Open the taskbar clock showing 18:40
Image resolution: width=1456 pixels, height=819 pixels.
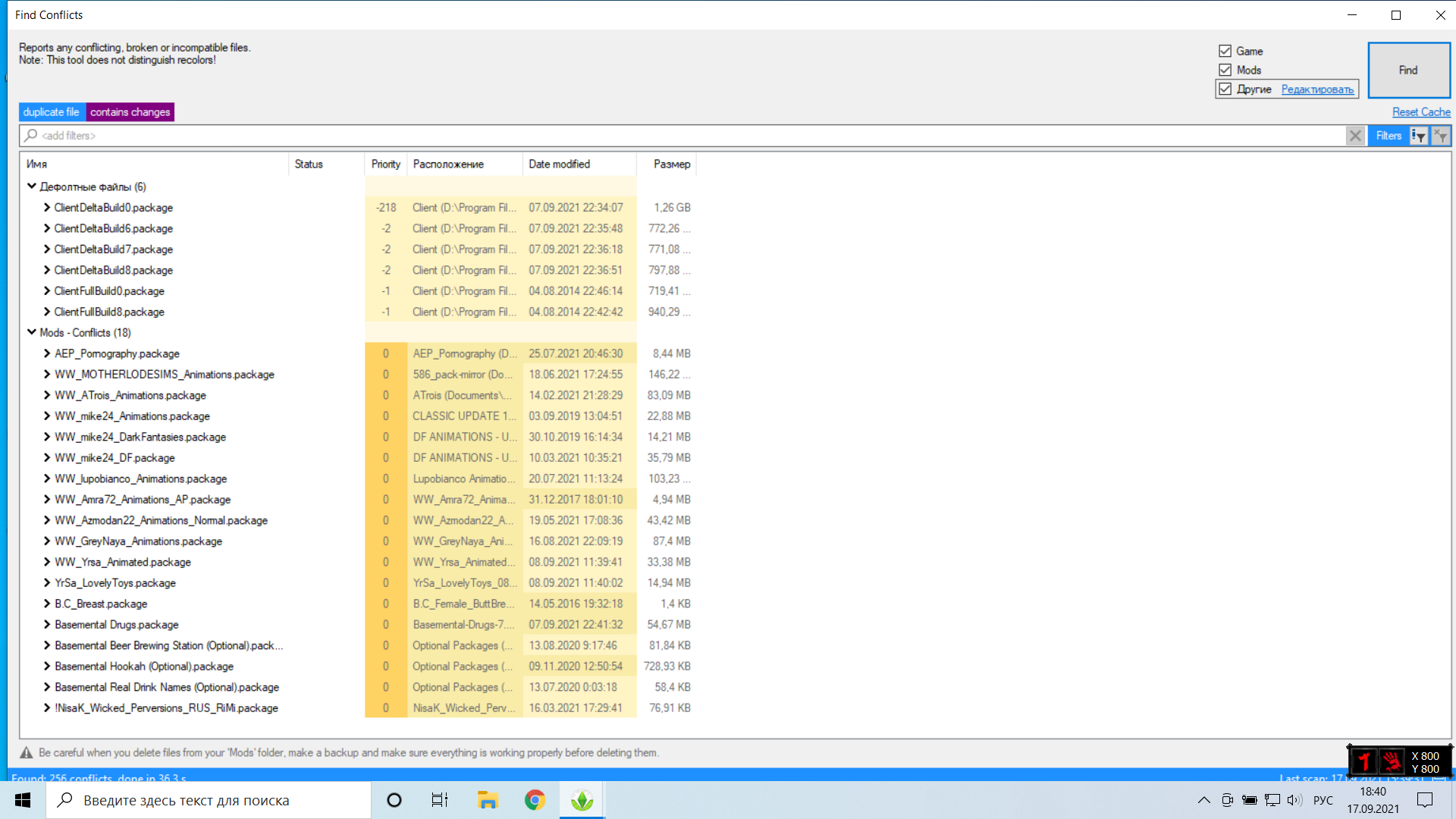click(x=1373, y=800)
